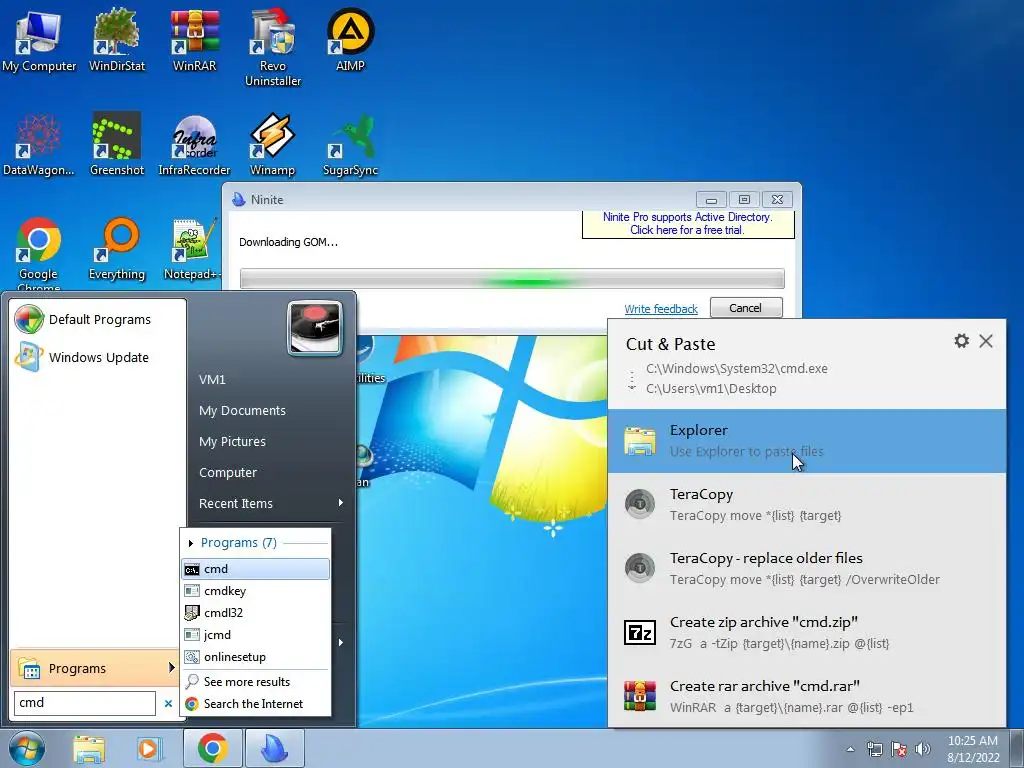1024x768 pixels.
Task: Switch to Ninite on the taskbar
Action: point(275,748)
